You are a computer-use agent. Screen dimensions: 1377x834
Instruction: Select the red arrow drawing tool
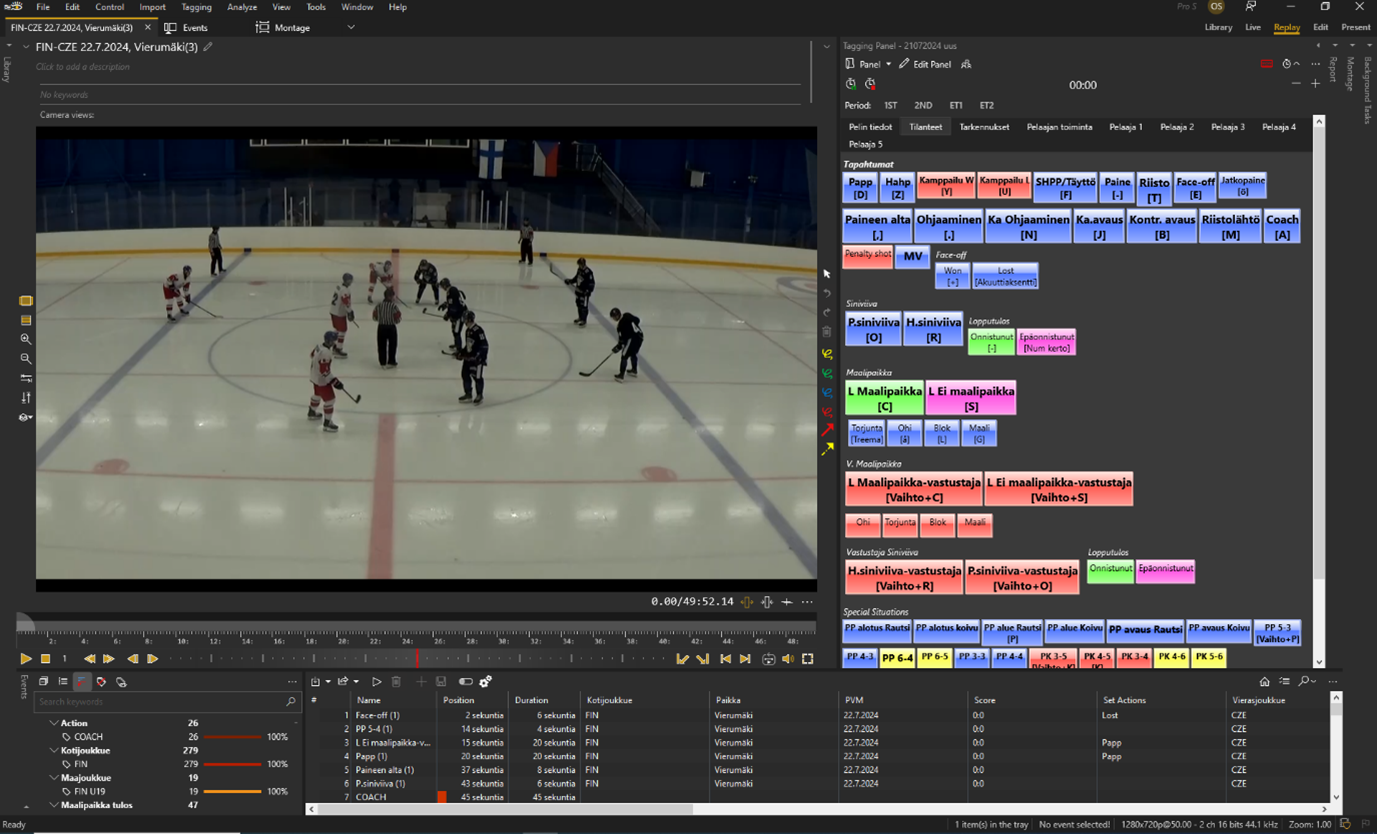[x=827, y=430]
